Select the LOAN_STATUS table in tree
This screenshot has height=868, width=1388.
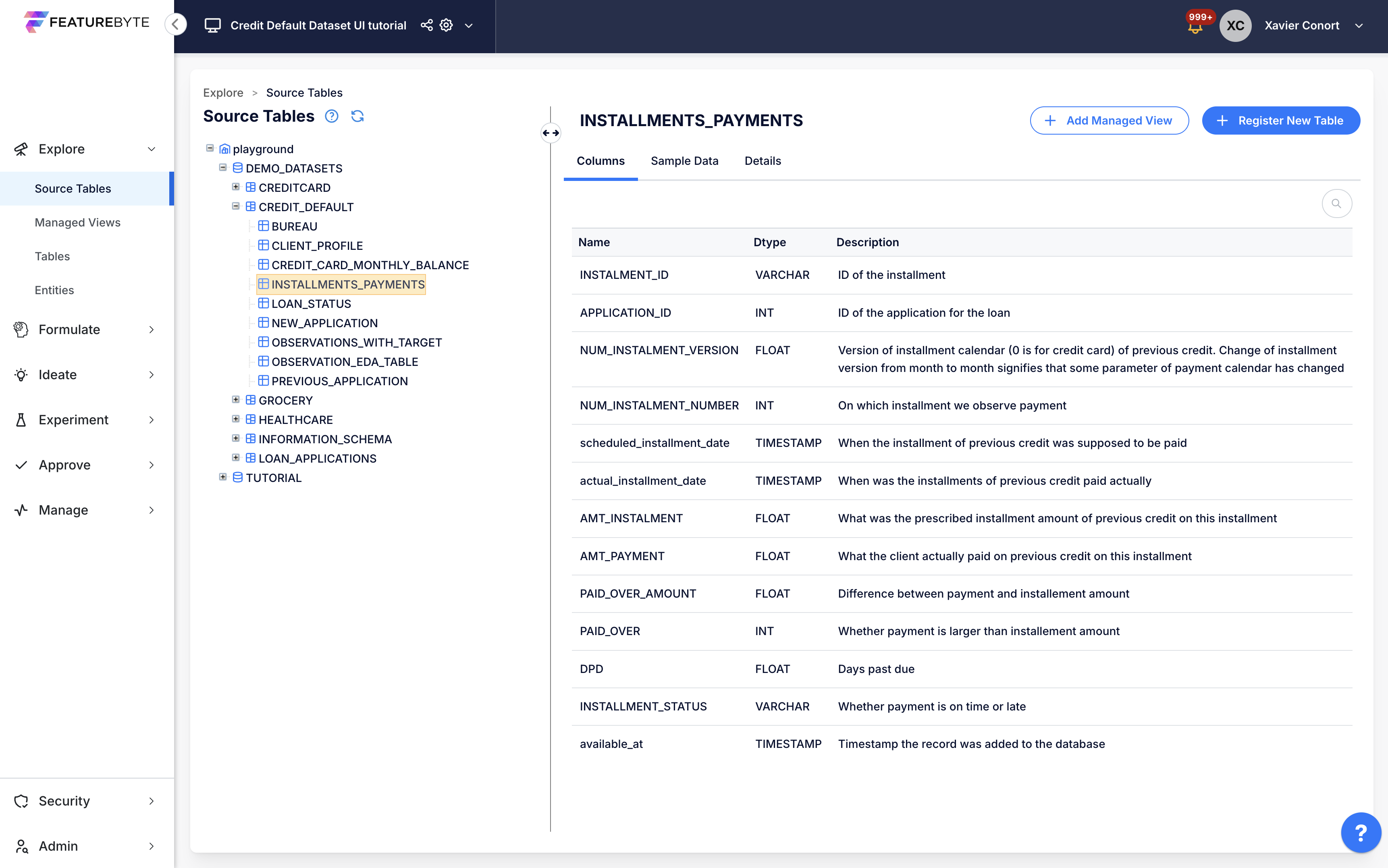click(x=311, y=304)
